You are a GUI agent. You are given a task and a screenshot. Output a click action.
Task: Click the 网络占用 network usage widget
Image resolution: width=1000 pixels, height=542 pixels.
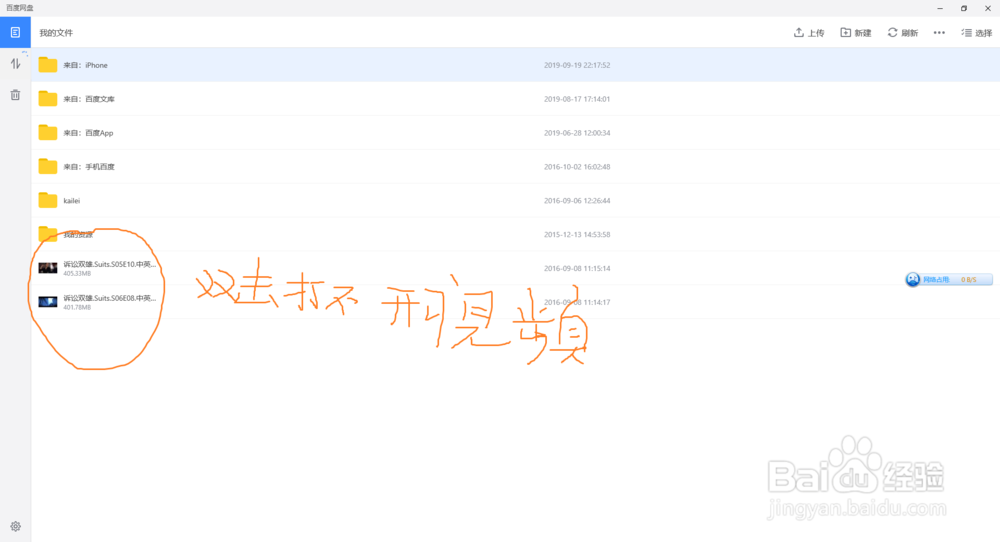coord(949,279)
